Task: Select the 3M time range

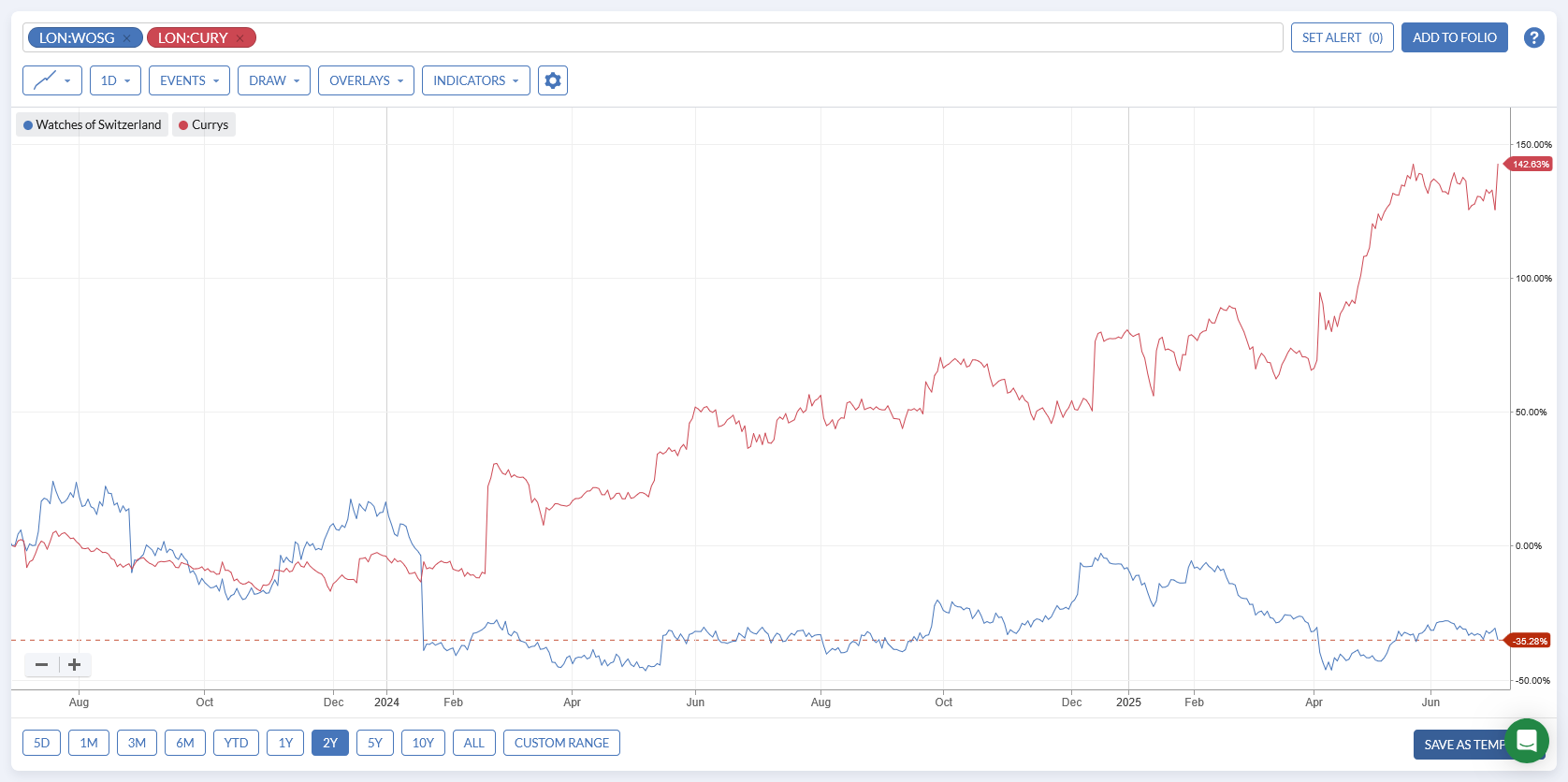Action: click(x=138, y=743)
